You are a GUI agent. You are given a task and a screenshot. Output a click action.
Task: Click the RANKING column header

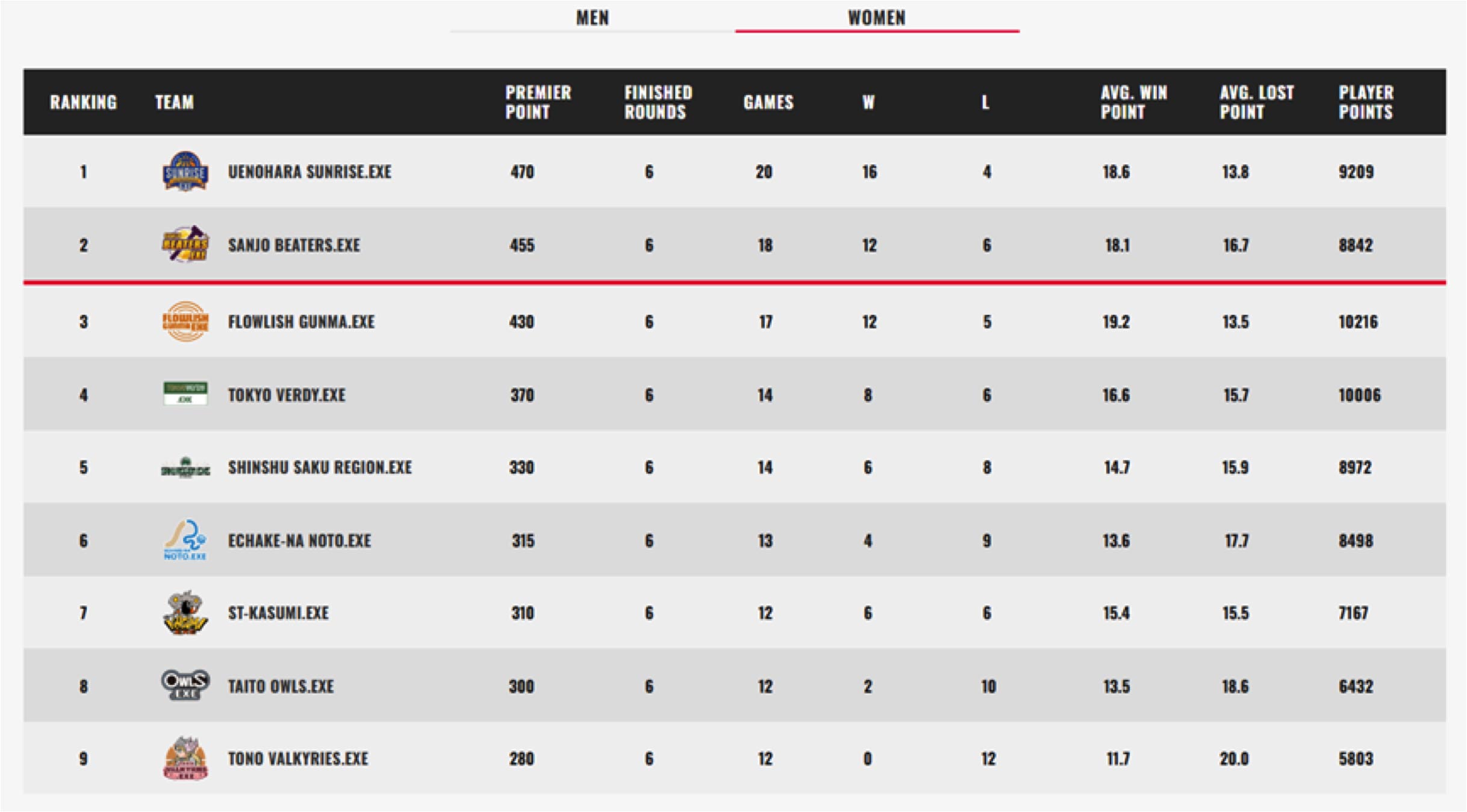pyautogui.click(x=83, y=102)
